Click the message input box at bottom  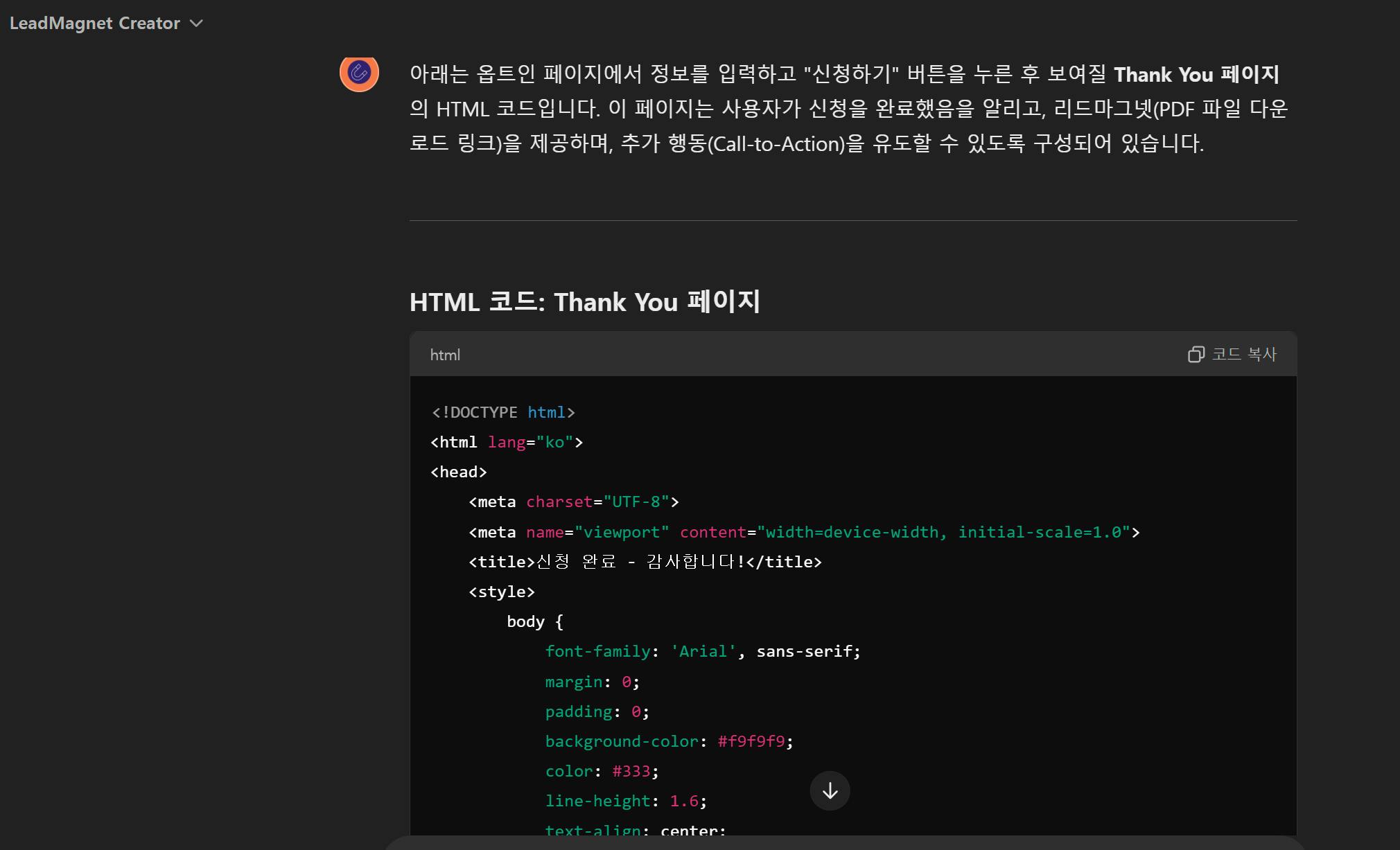(x=842, y=843)
